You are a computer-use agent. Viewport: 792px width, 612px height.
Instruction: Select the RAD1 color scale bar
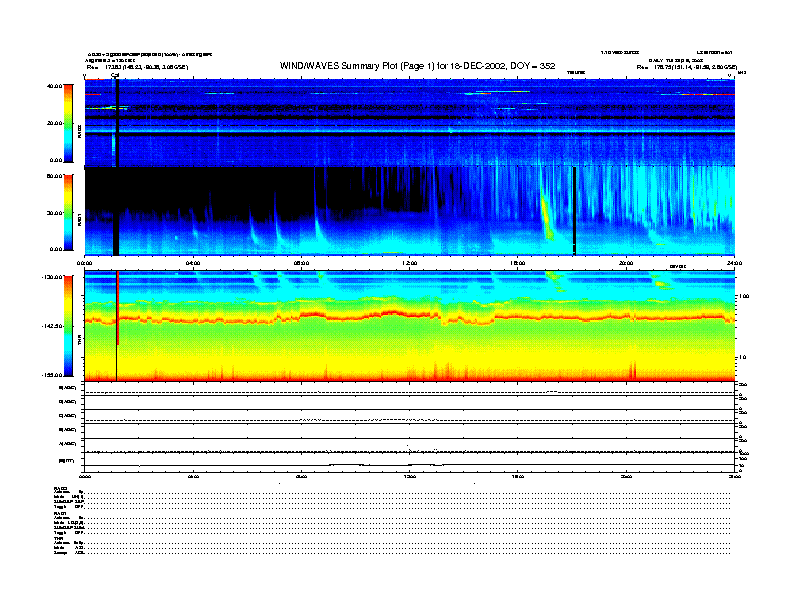tap(68, 212)
